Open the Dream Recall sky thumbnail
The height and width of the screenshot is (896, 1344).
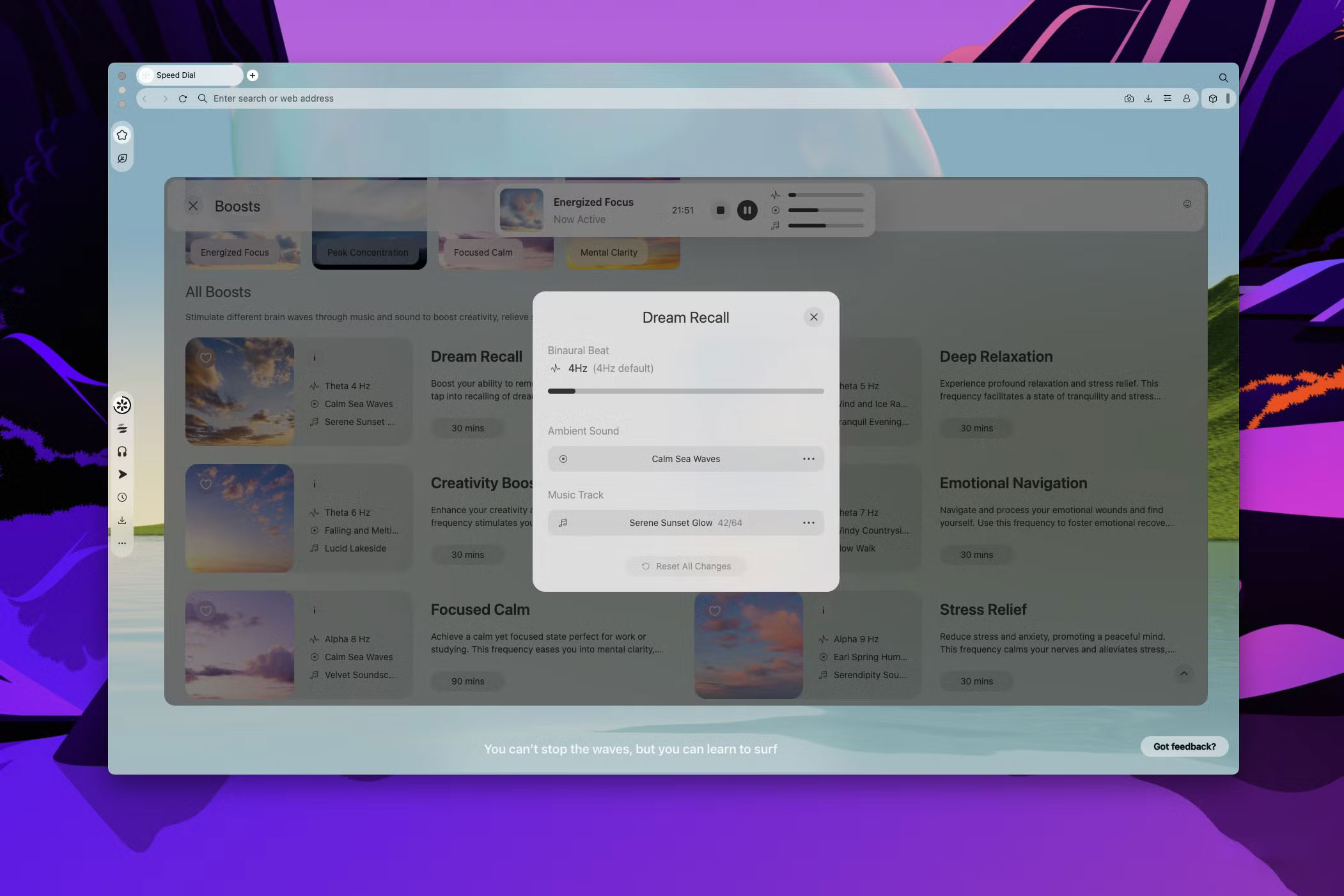(240, 391)
